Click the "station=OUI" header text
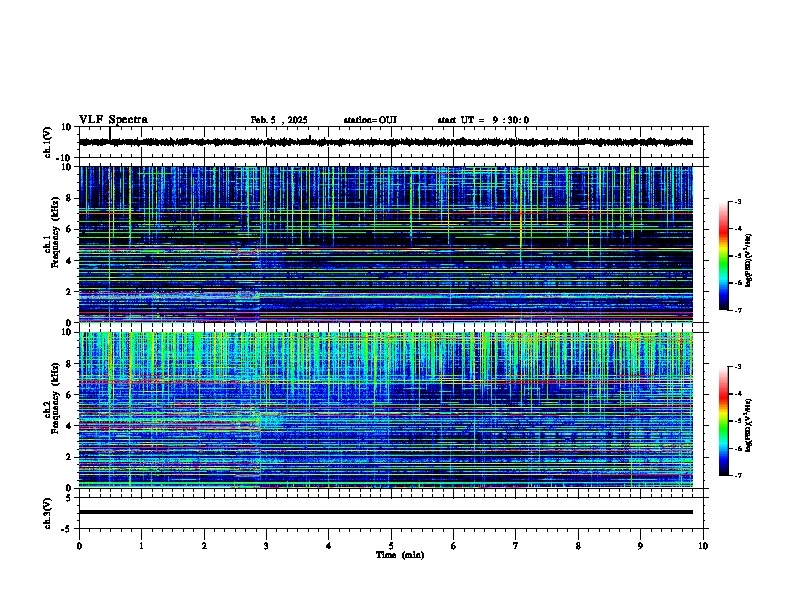Image resolution: width=792 pixels, height=612 pixels. (x=370, y=120)
